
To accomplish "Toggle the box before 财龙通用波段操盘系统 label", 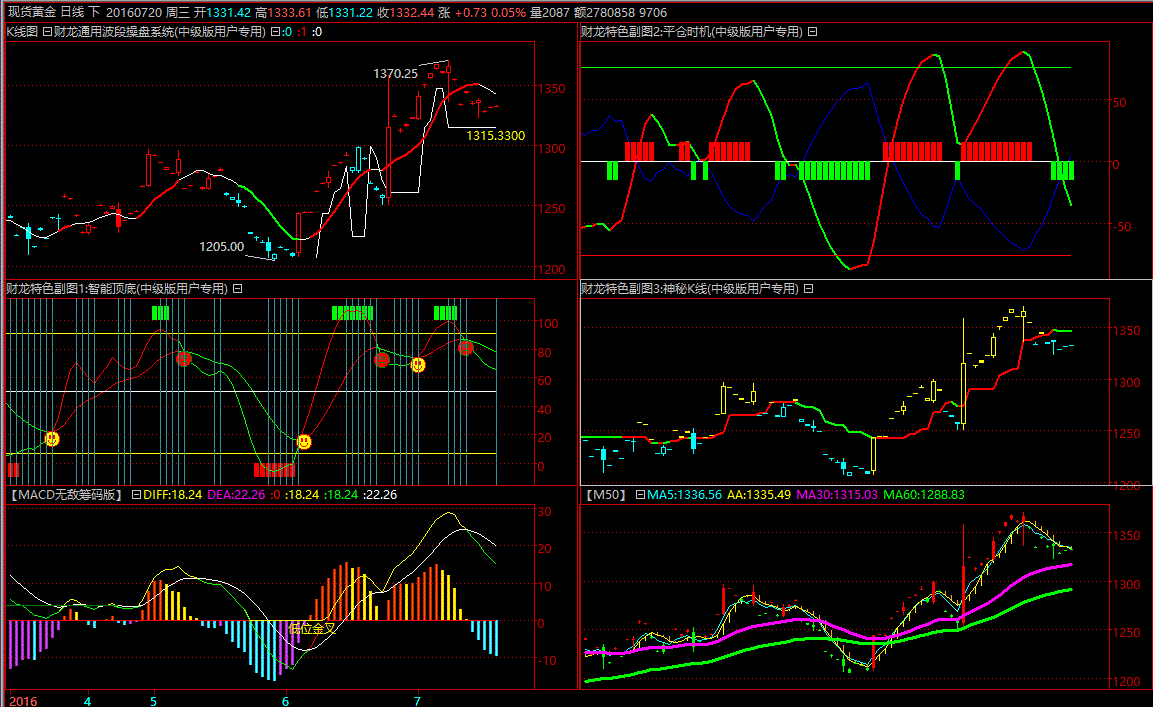I will 47,32.
